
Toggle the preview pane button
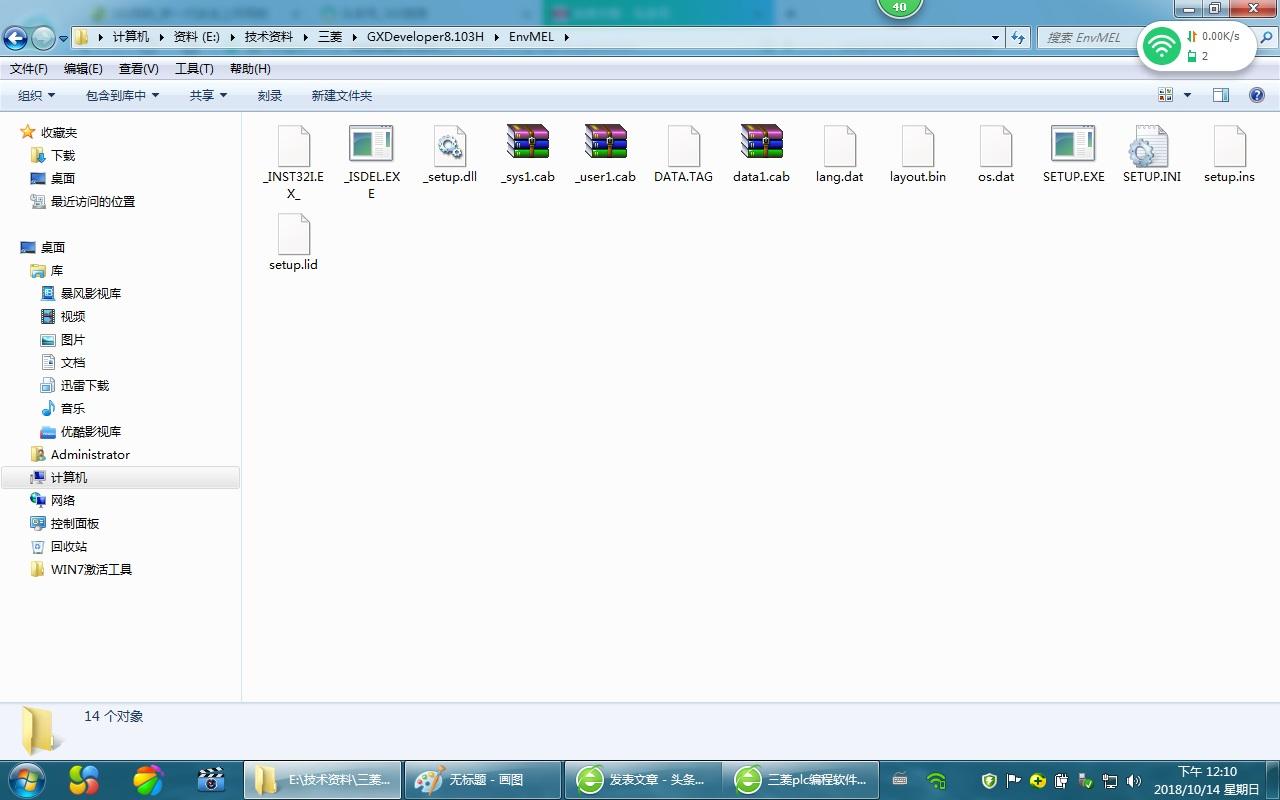pyautogui.click(x=1221, y=95)
